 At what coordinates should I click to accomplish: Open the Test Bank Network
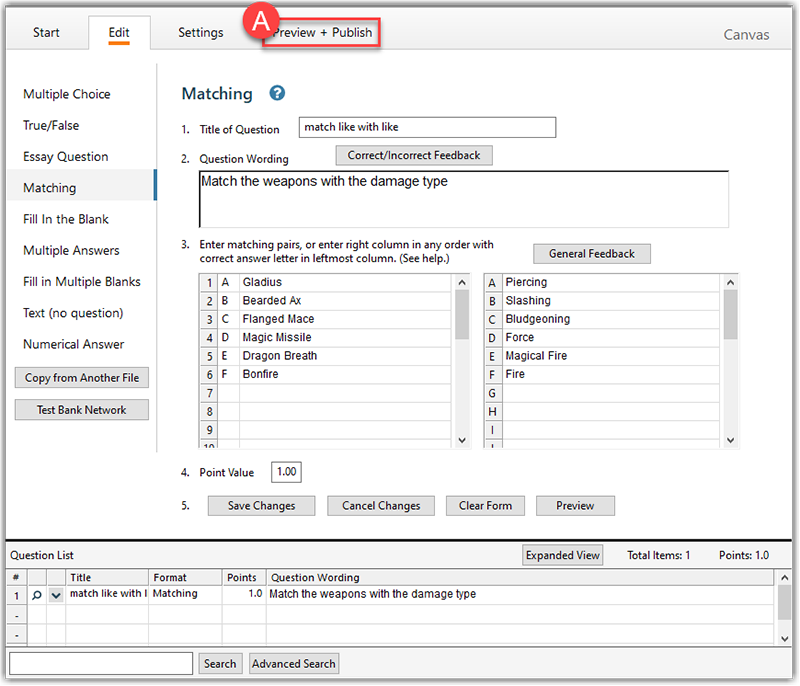[82, 410]
